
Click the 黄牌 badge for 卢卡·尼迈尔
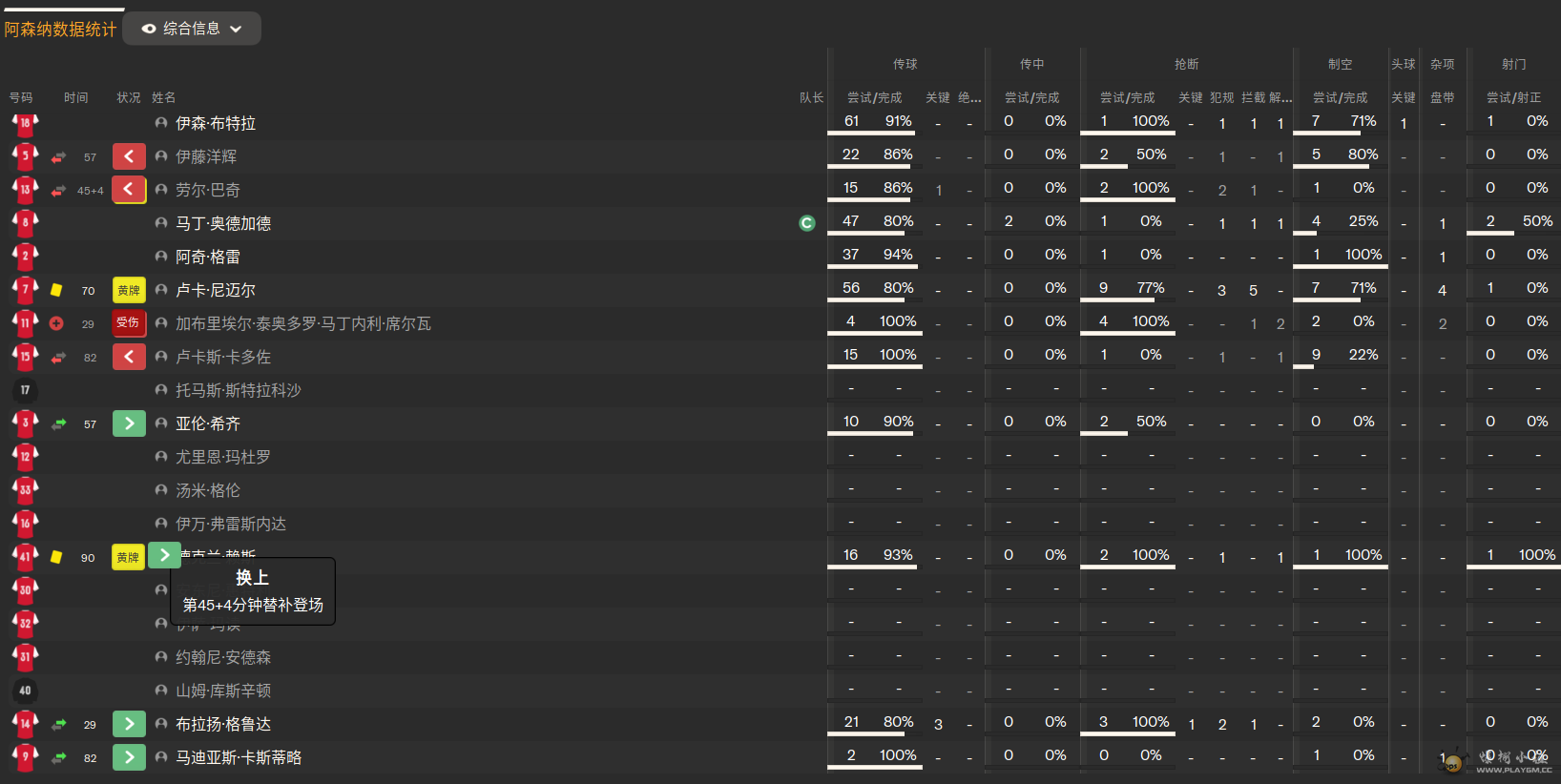(129, 290)
